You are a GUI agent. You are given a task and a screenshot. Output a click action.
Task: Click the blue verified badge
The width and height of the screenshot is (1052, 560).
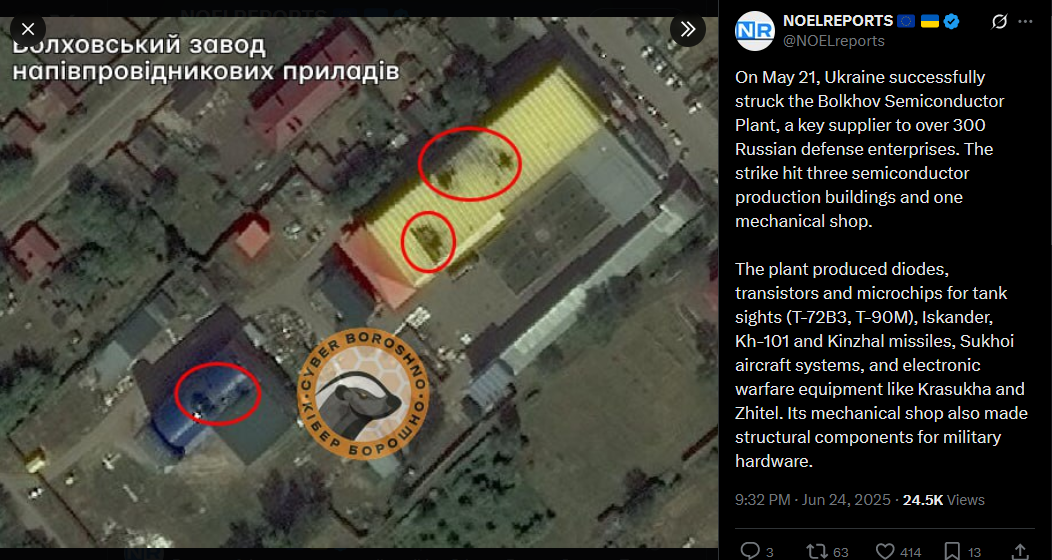point(951,21)
